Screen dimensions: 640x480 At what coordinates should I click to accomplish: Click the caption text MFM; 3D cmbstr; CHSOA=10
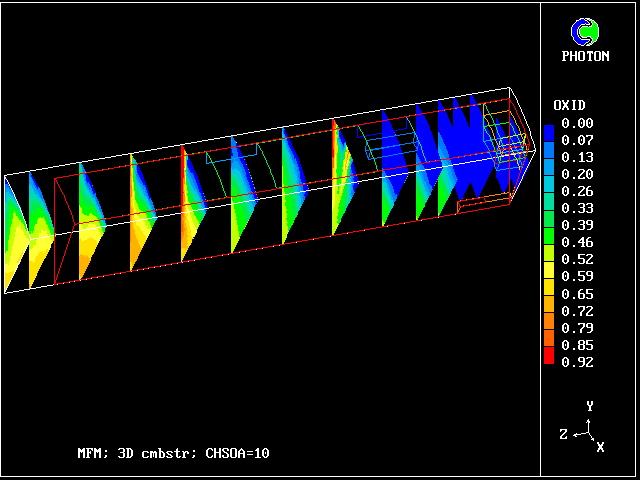[173, 453]
